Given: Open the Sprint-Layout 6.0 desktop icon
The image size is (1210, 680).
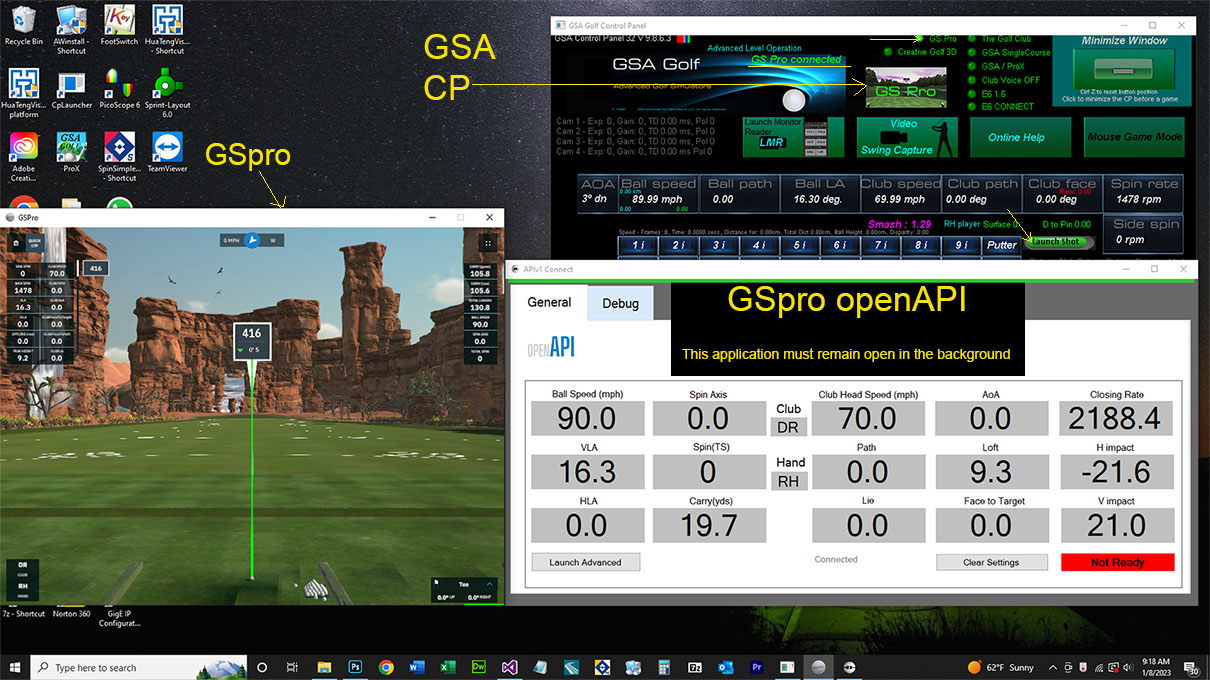Looking at the screenshot, I should tap(167, 92).
